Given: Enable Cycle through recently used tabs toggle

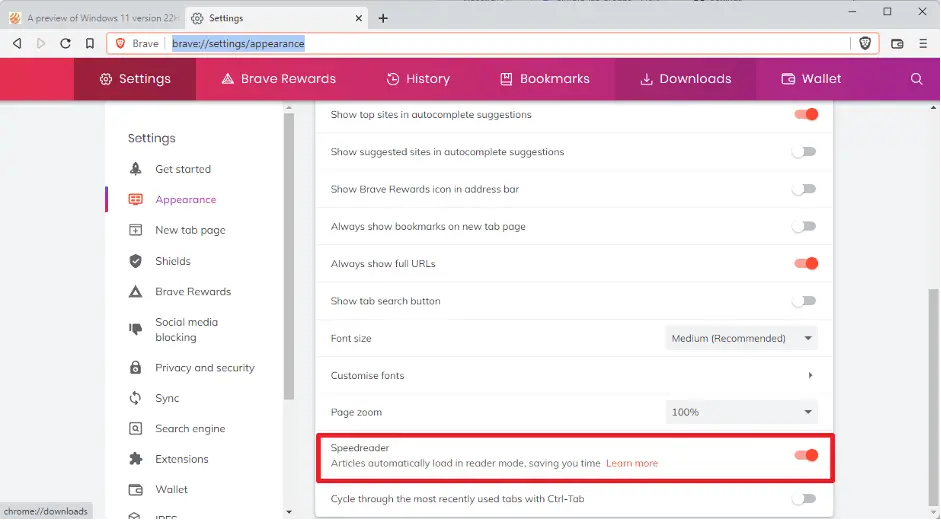Looking at the screenshot, I should [804, 498].
